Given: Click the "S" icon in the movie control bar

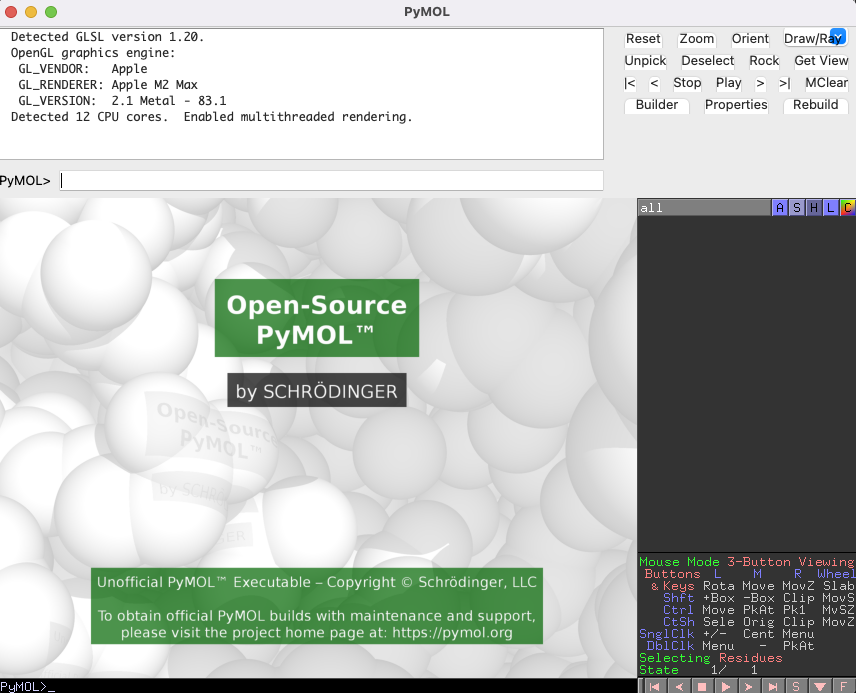Looking at the screenshot, I should [x=799, y=685].
